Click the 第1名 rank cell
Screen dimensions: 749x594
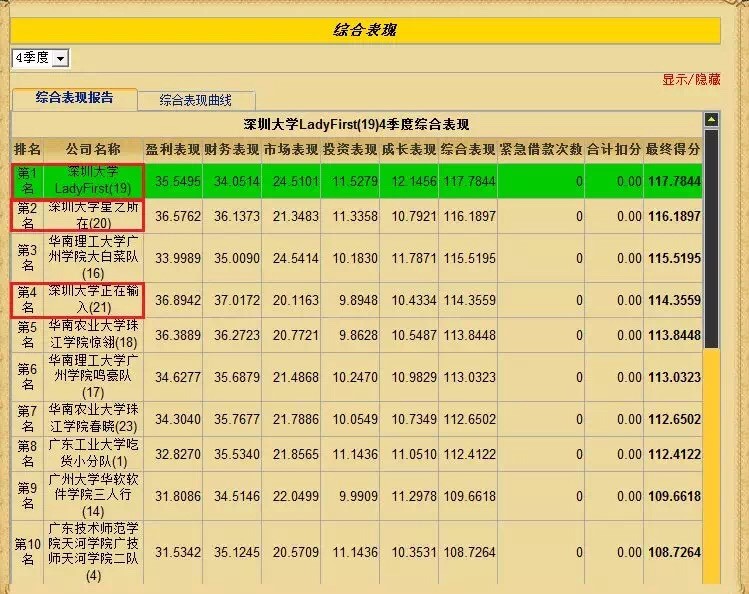27,180
